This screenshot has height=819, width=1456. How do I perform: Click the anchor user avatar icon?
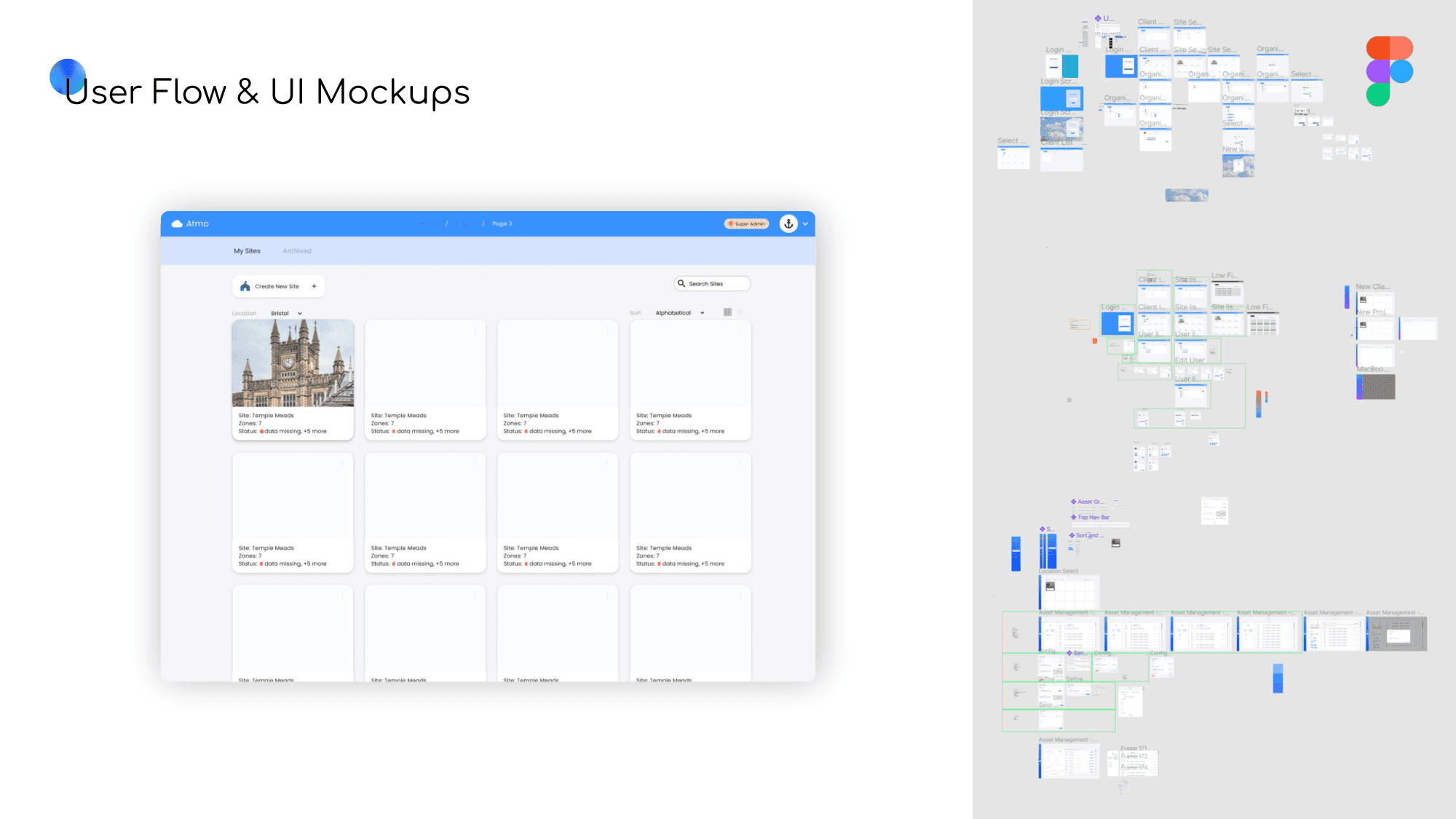tap(788, 223)
